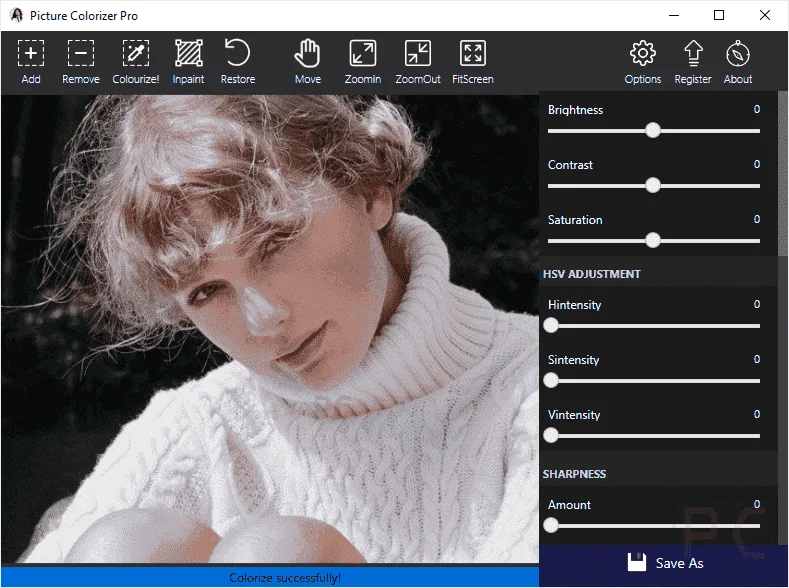The image size is (789, 588).
Task: Zoom in on the picture
Action: point(362,62)
